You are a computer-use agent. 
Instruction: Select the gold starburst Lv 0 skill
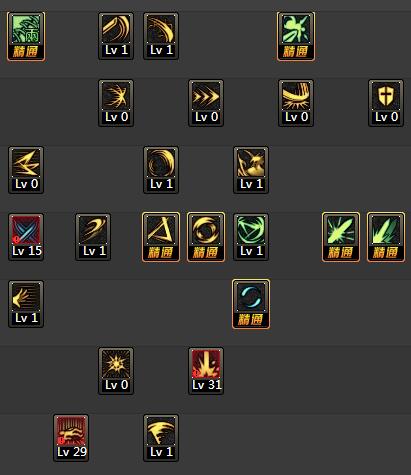[x=116, y=371]
